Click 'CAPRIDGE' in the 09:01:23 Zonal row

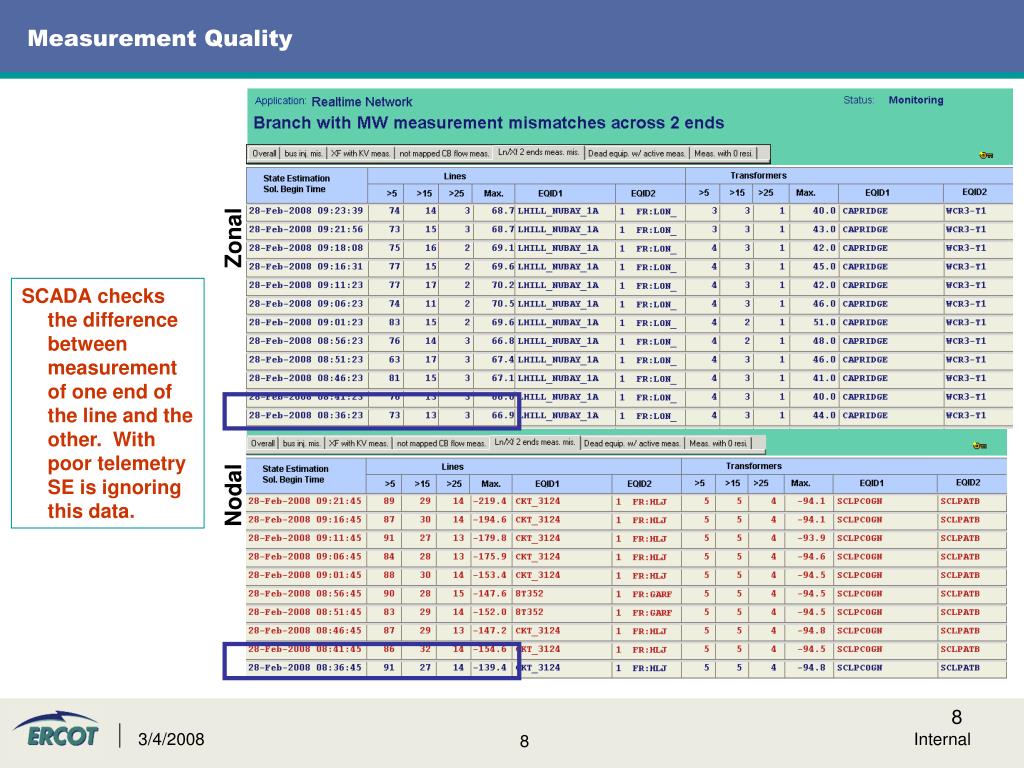865,323
